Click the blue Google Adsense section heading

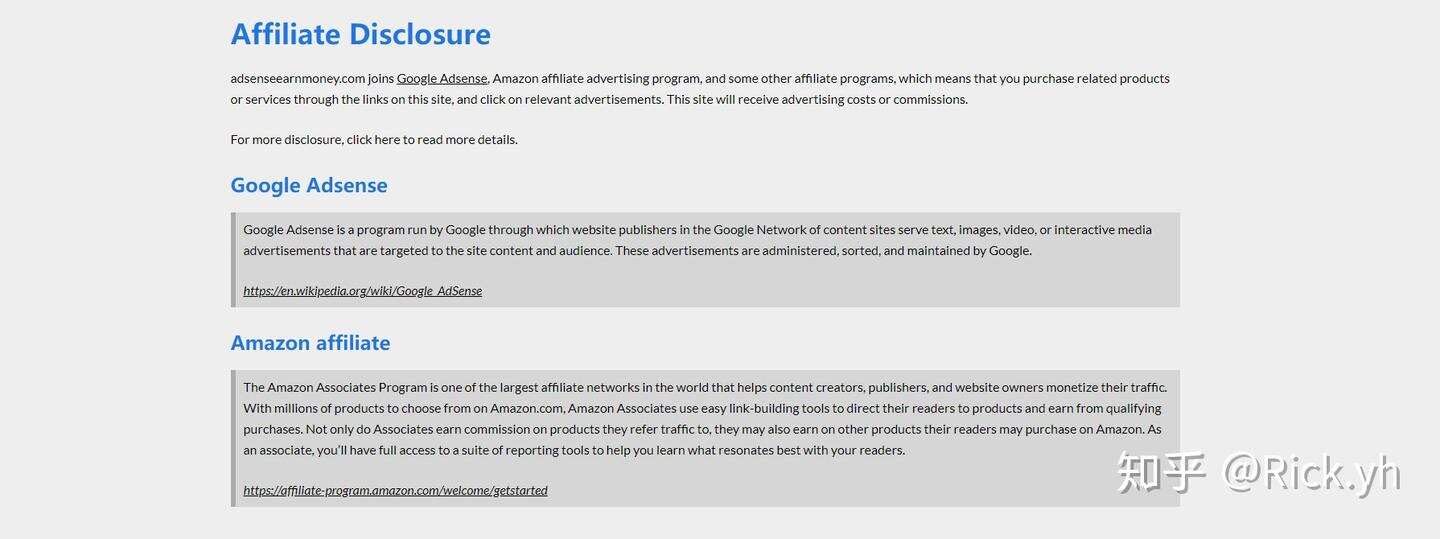[x=309, y=185]
